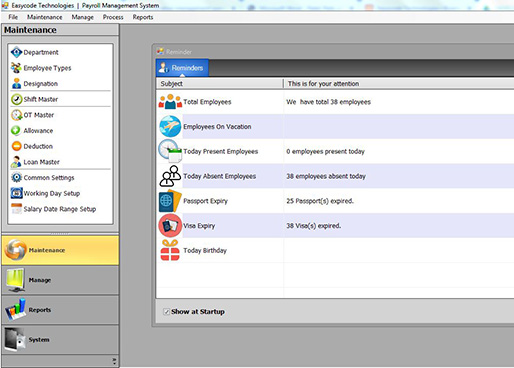Click the Shift Master clock icon
Image resolution: width=514 pixels, height=368 pixels.
[16, 99]
